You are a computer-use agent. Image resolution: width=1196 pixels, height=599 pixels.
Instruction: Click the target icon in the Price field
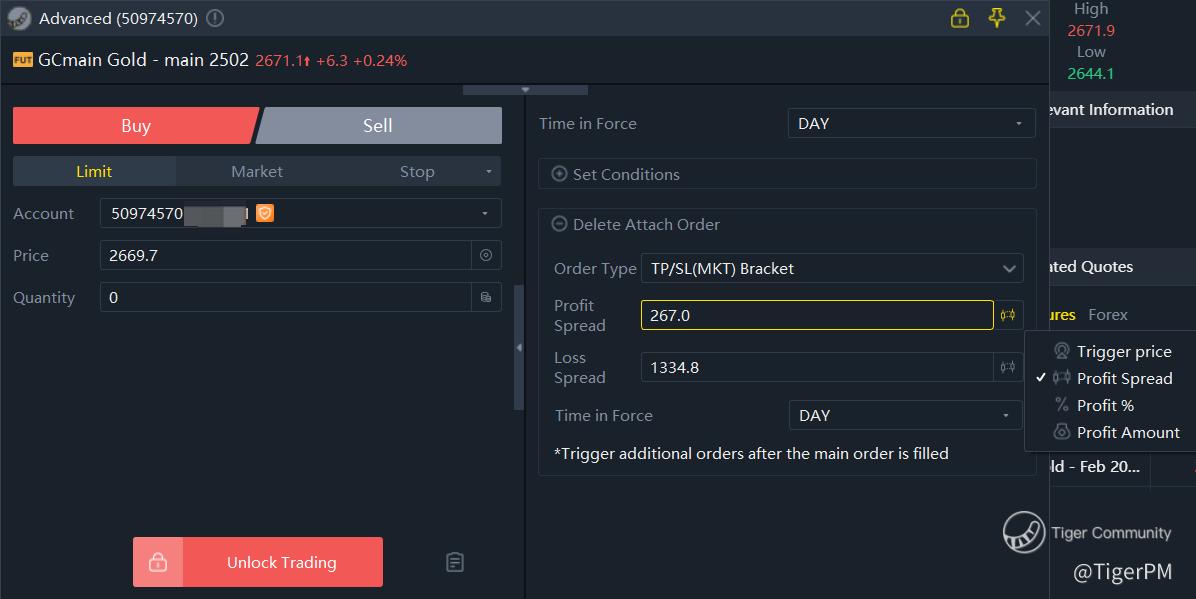pos(486,256)
